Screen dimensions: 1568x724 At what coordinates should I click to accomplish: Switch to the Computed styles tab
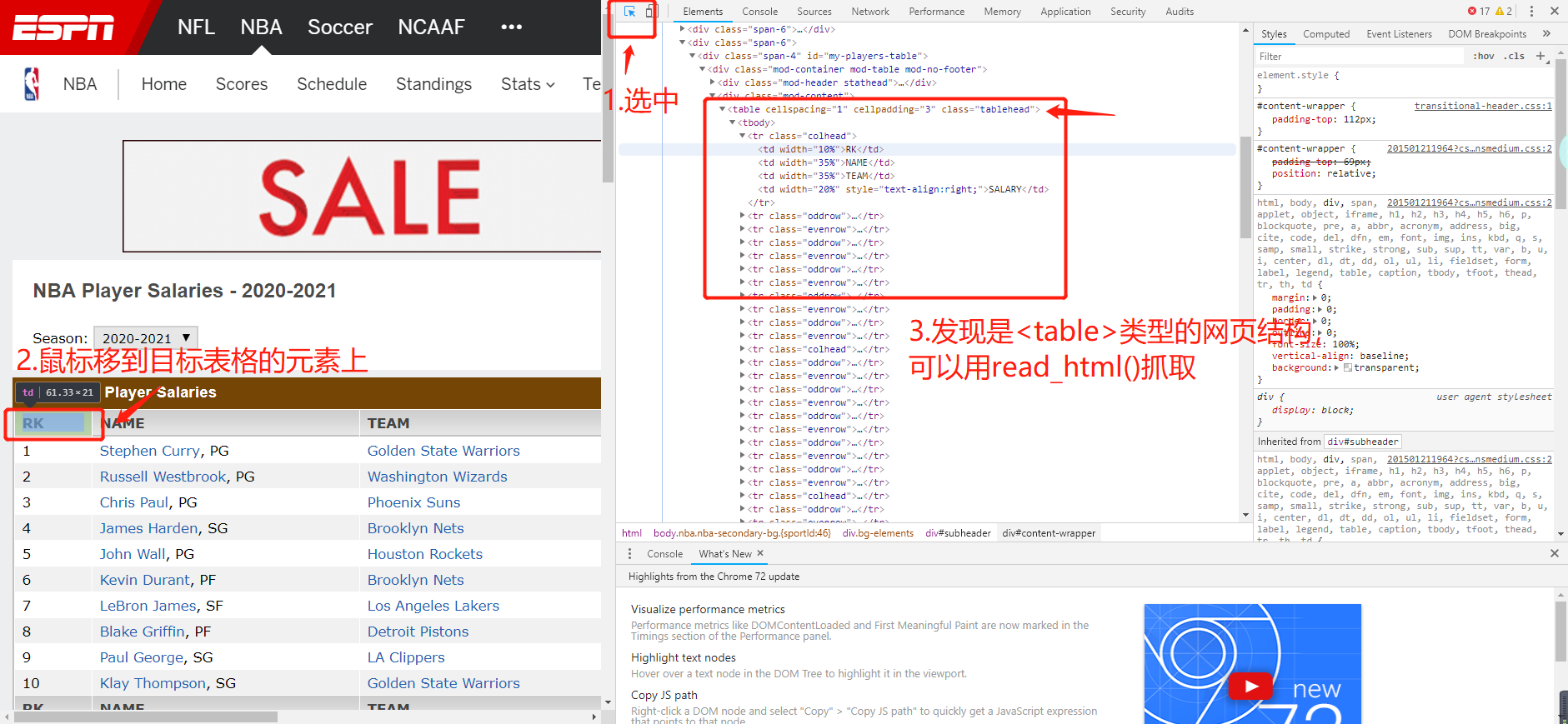click(x=1326, y=33)
